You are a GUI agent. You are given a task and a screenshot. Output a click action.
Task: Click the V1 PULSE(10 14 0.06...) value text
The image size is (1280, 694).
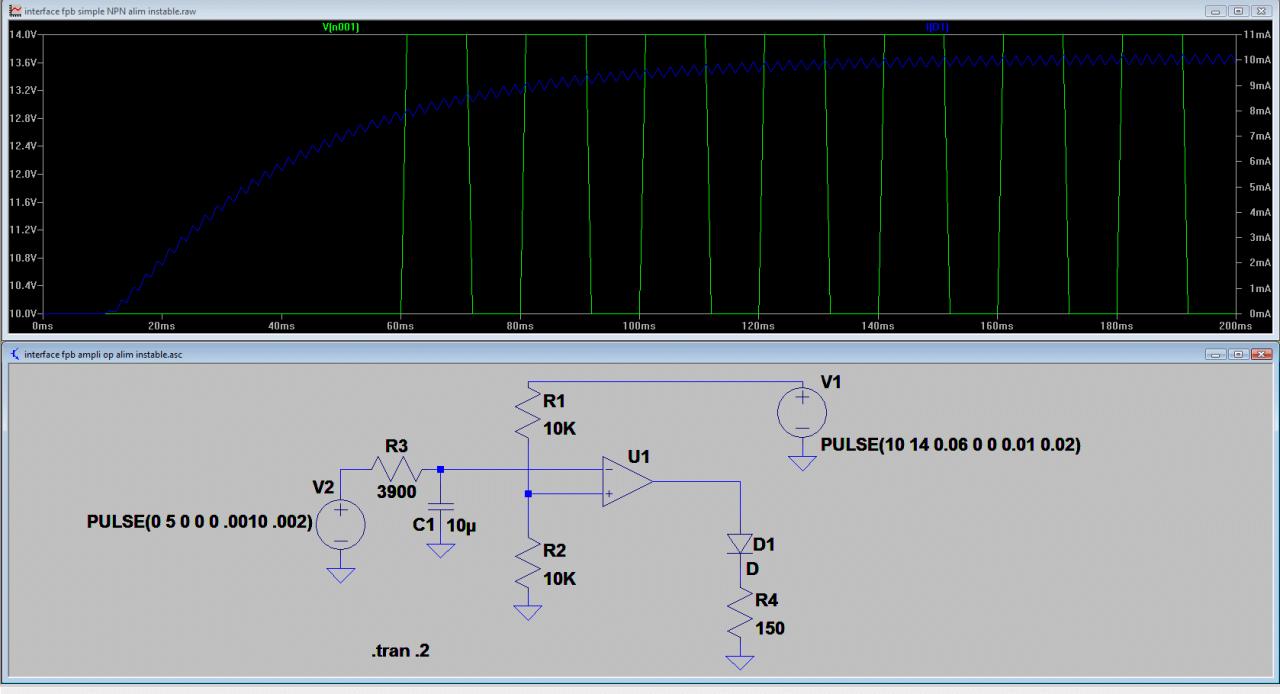(950, 445)
